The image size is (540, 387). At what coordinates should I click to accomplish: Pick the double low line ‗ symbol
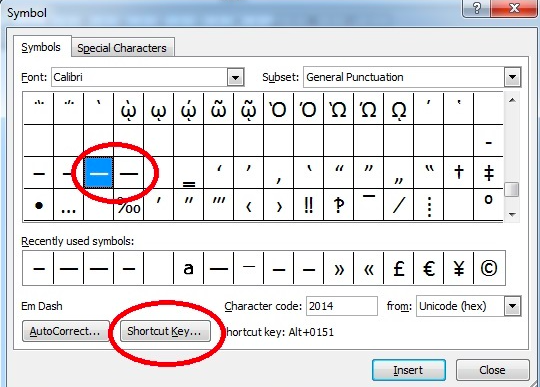coord(189,173)
